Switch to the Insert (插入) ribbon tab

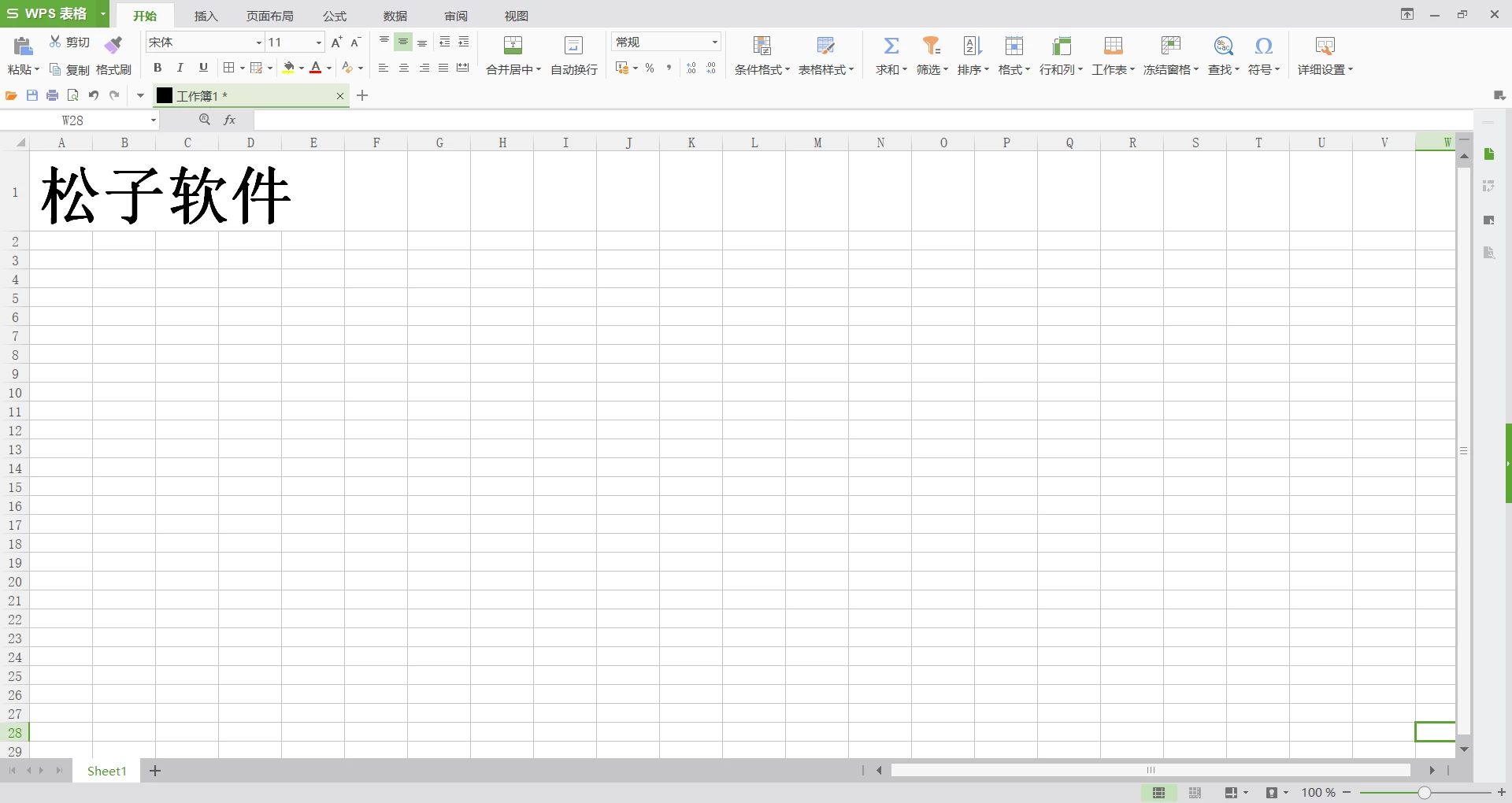[206, 16]
